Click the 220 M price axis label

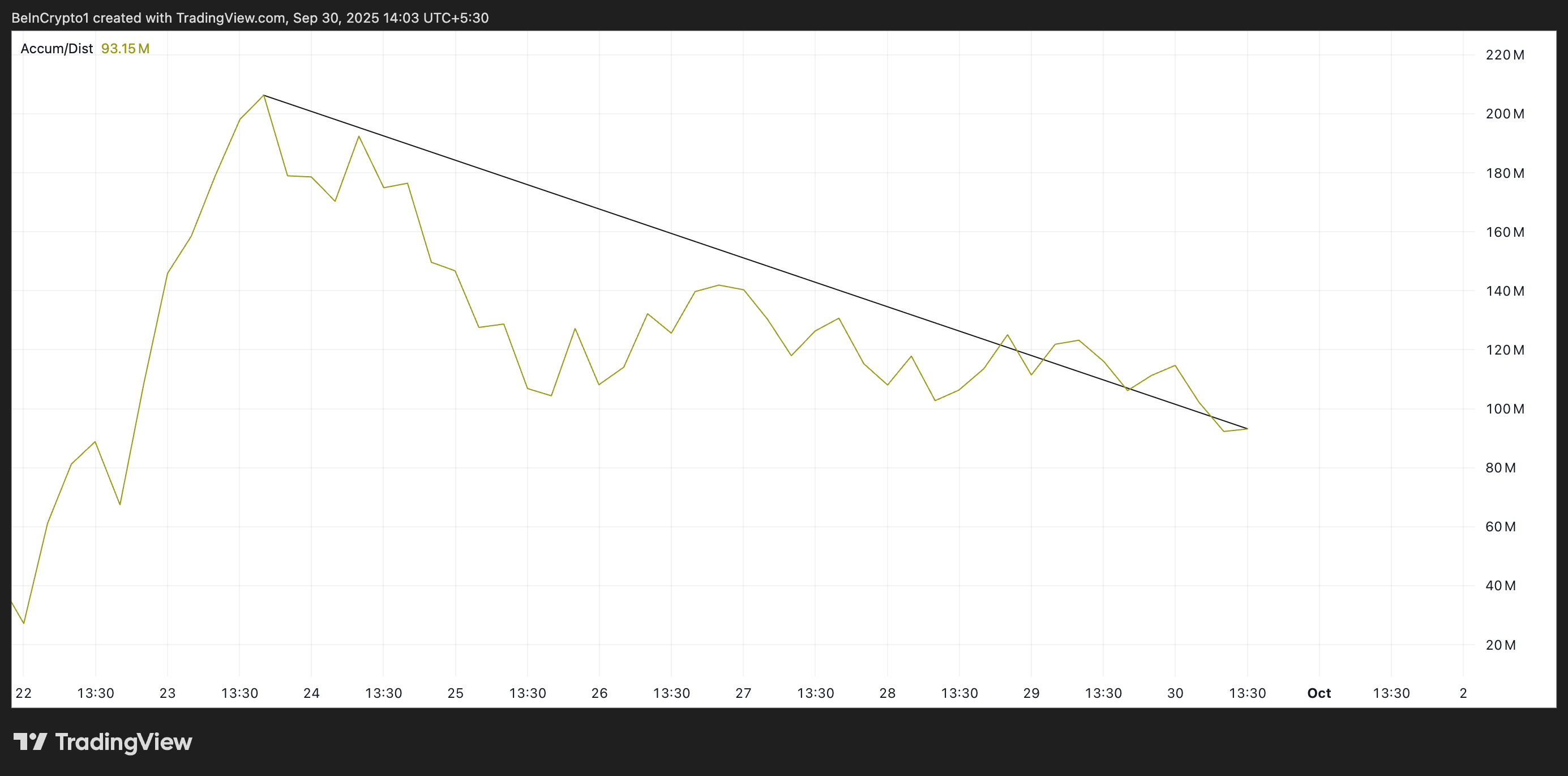point(1504,55)
